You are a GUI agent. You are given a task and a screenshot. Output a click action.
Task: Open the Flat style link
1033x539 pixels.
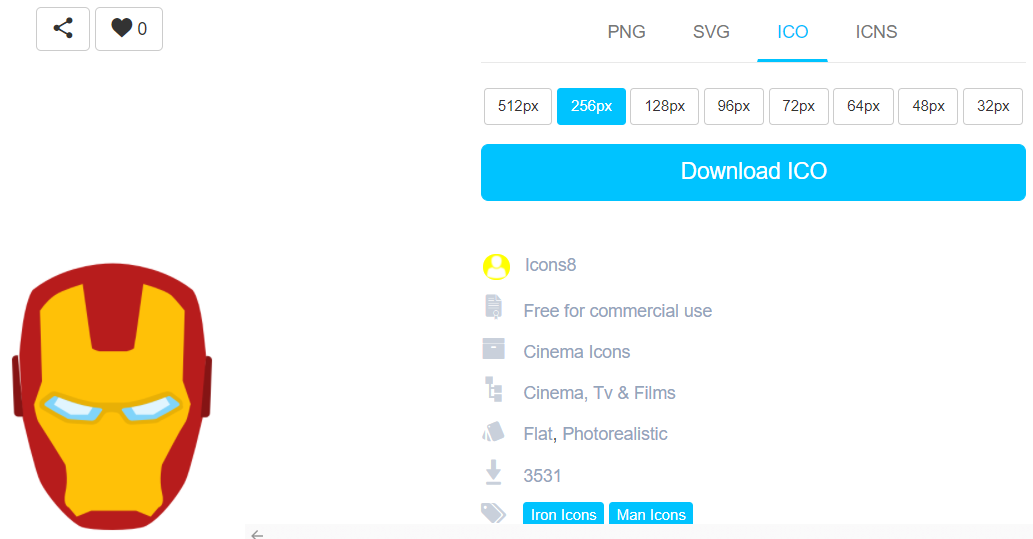click(x=539, y=434)
